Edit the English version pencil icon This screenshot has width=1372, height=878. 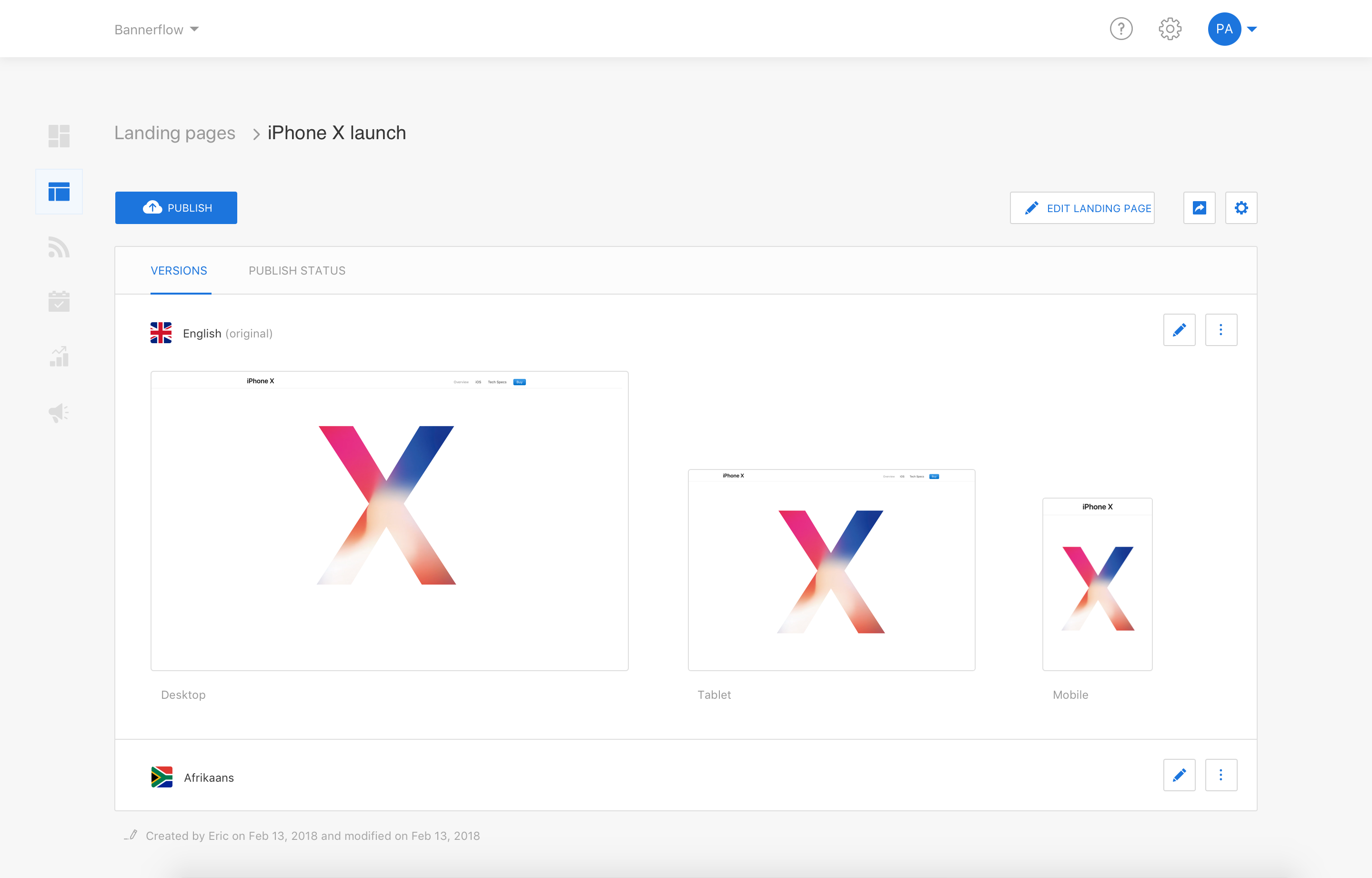pos(1179,330)
